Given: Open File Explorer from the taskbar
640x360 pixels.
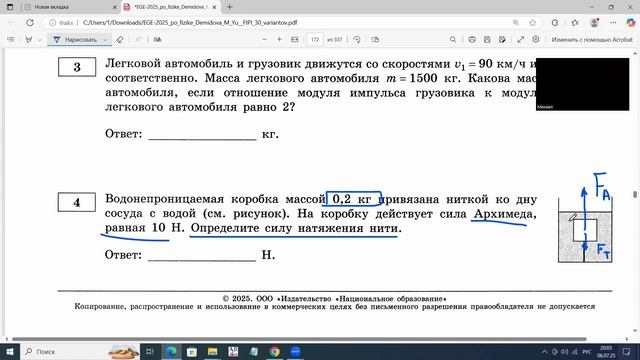Looking at the screenshot, I should tap(213, 351).
